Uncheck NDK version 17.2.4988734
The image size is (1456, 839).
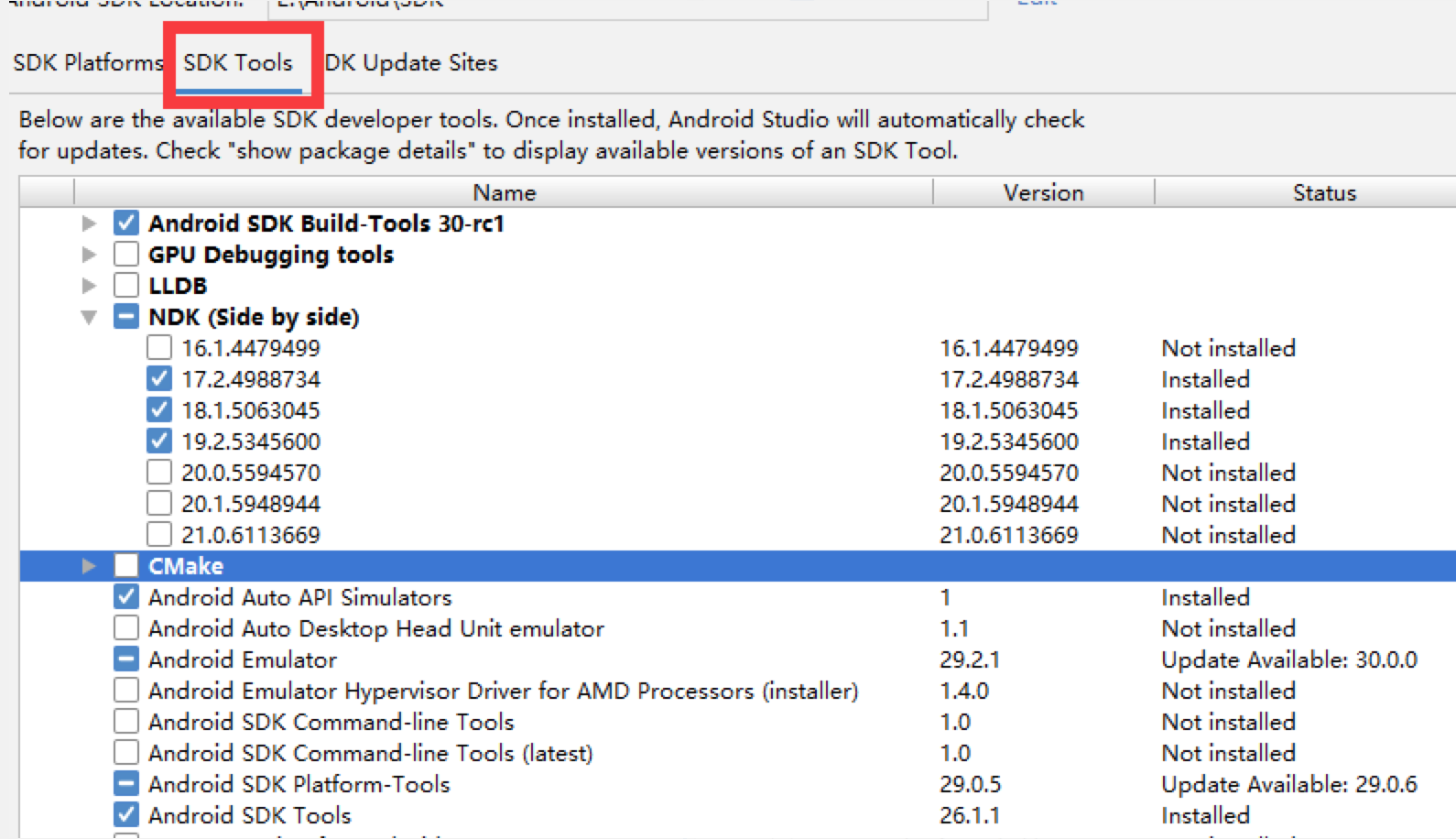[x=159, y=379]
